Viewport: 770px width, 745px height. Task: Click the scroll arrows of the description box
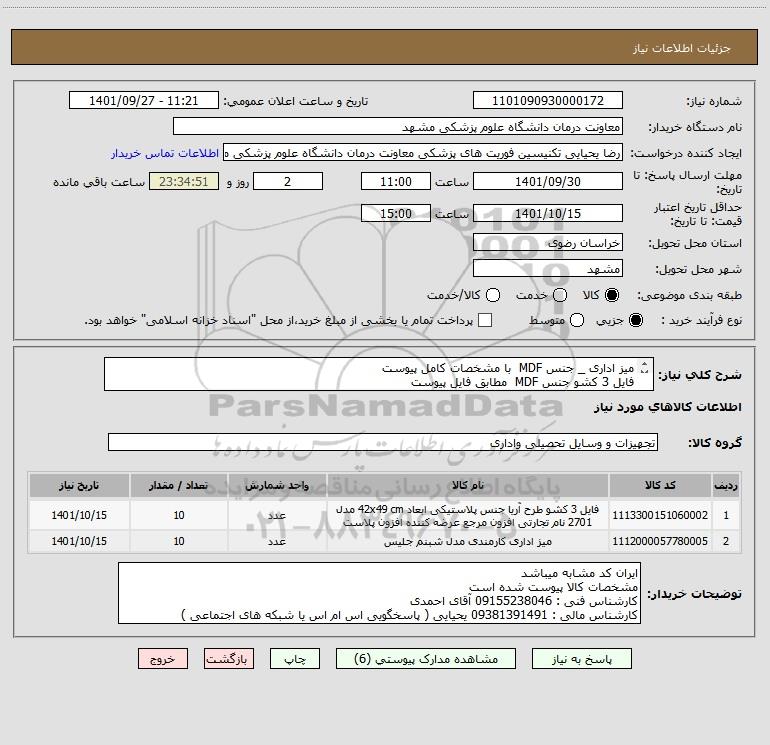coord(645,367)
